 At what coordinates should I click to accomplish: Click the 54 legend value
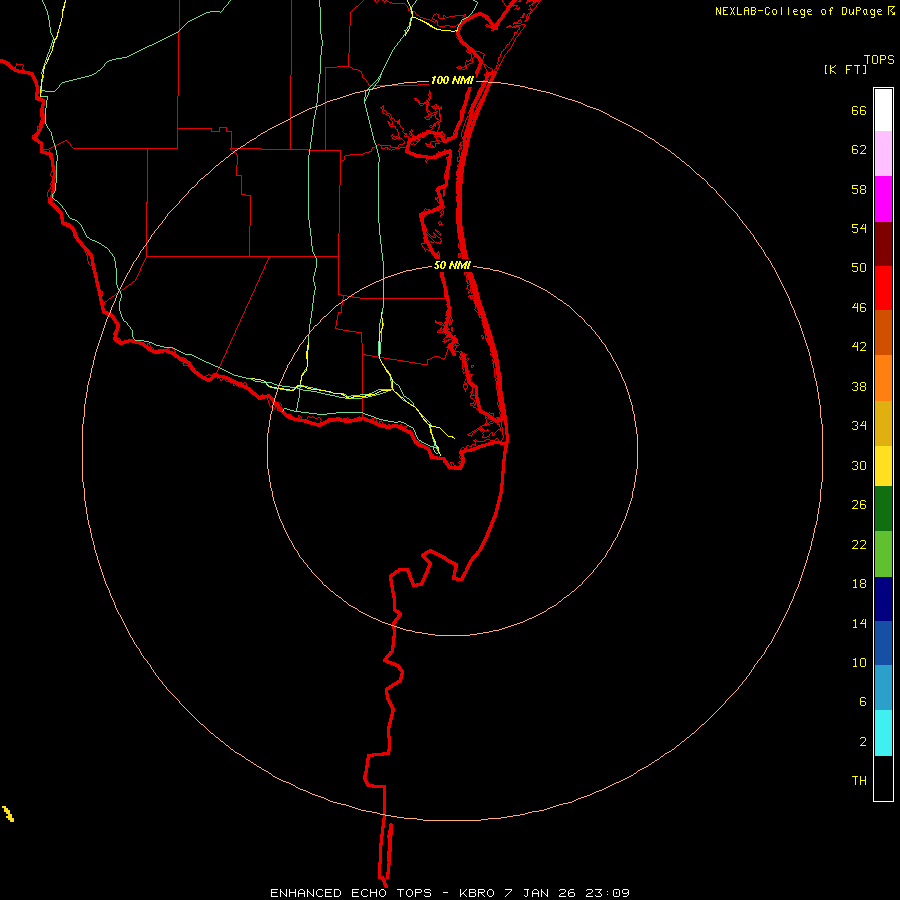859,228
